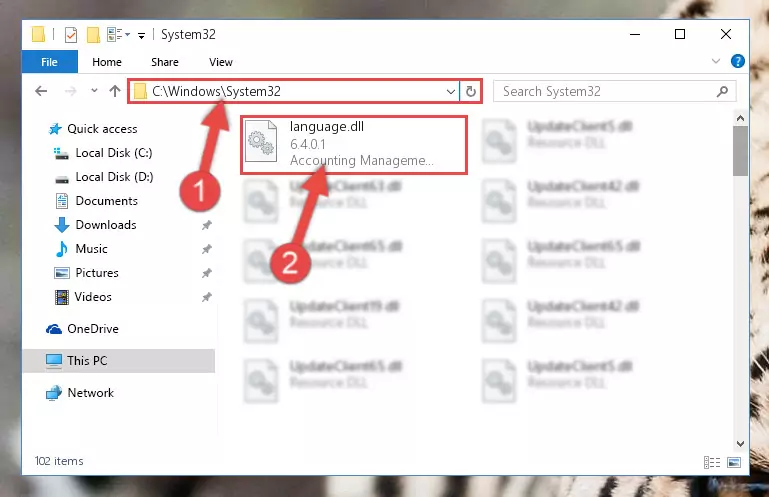769x497 pixels.
Task: Open the File menu
Action: (50, 62)
